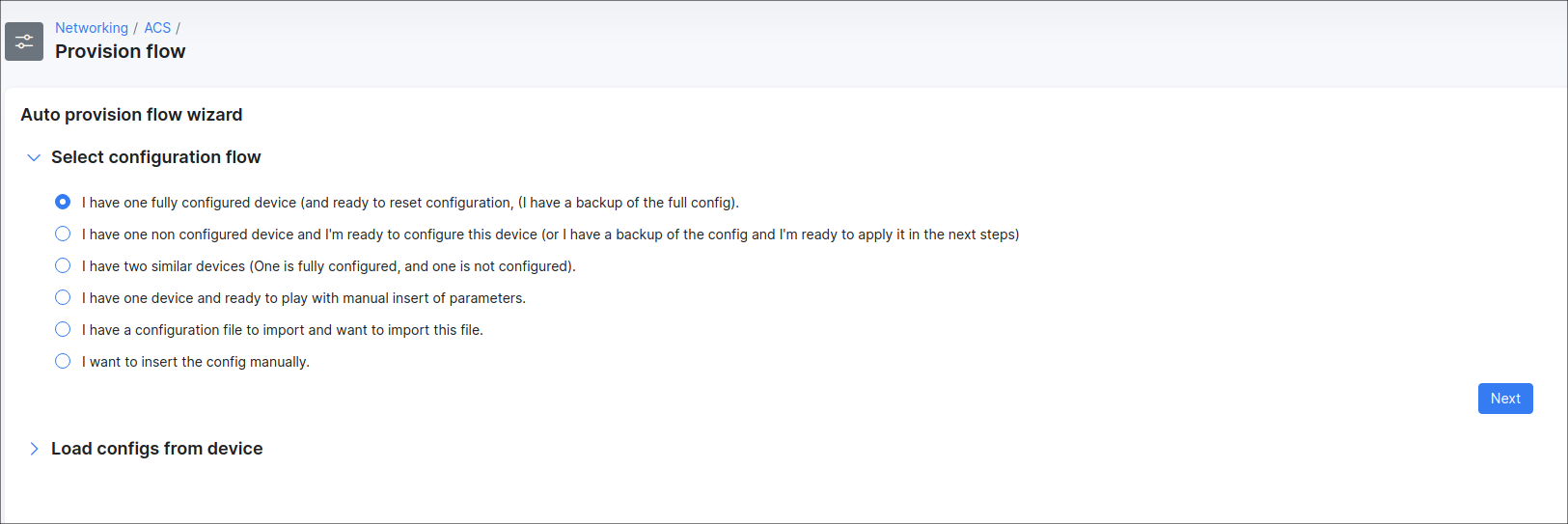The image size is (1568, 524).
Task: Expand the Load configs from device chevron
Action: (34, 449)
